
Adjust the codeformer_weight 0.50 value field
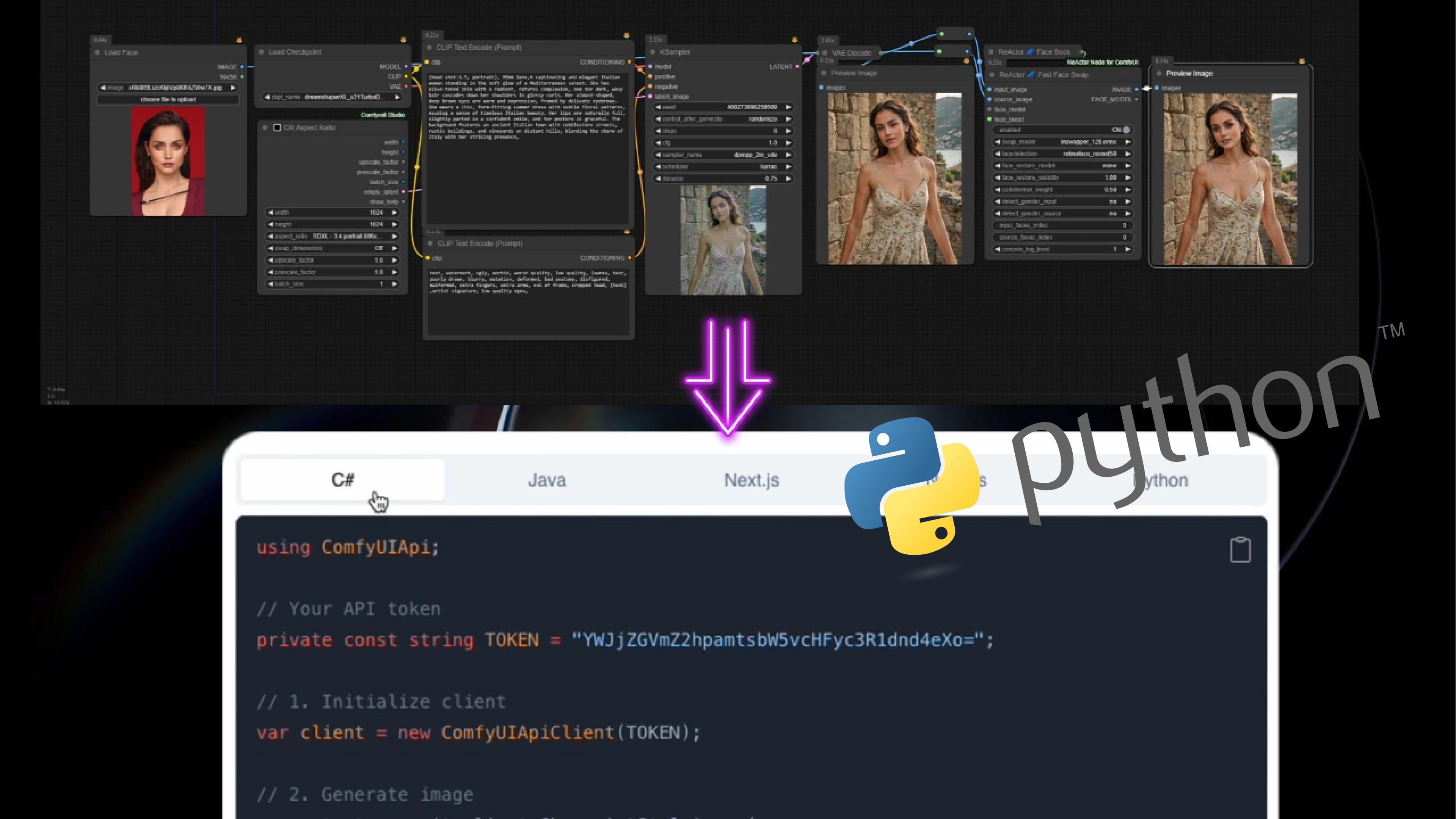[1062, 189]
